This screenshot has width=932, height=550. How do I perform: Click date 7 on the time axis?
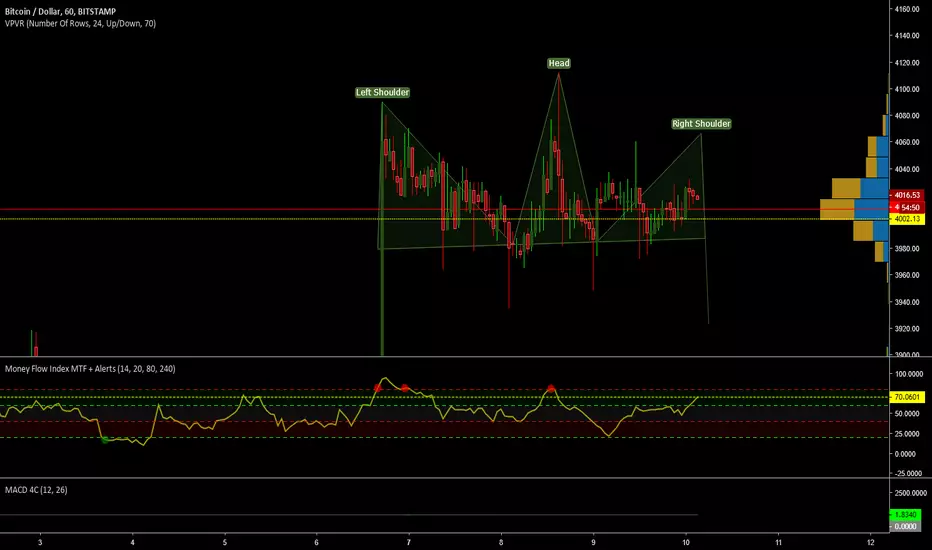[409, 542]
